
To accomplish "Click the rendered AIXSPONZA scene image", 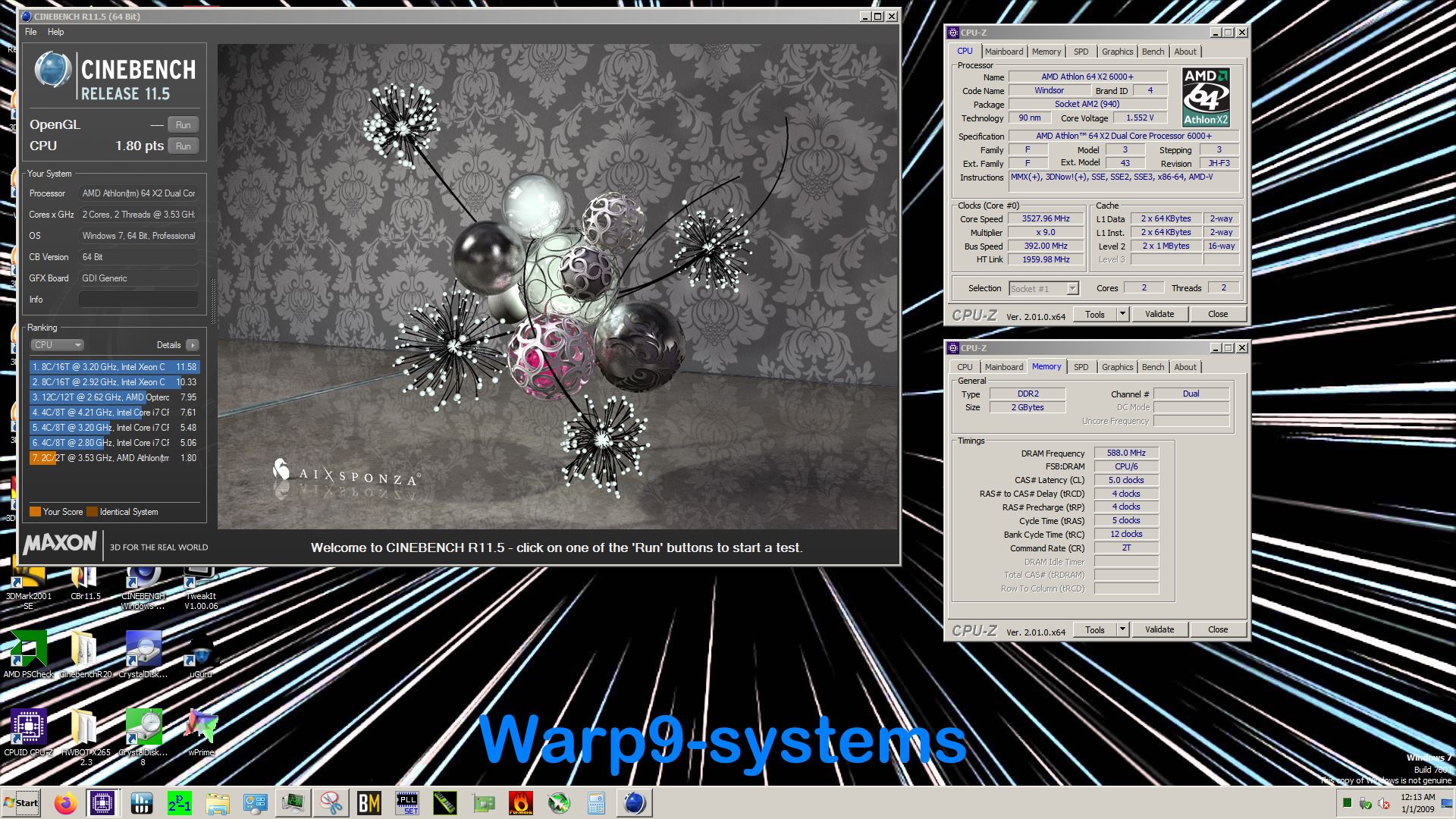I will coord(557,287).
